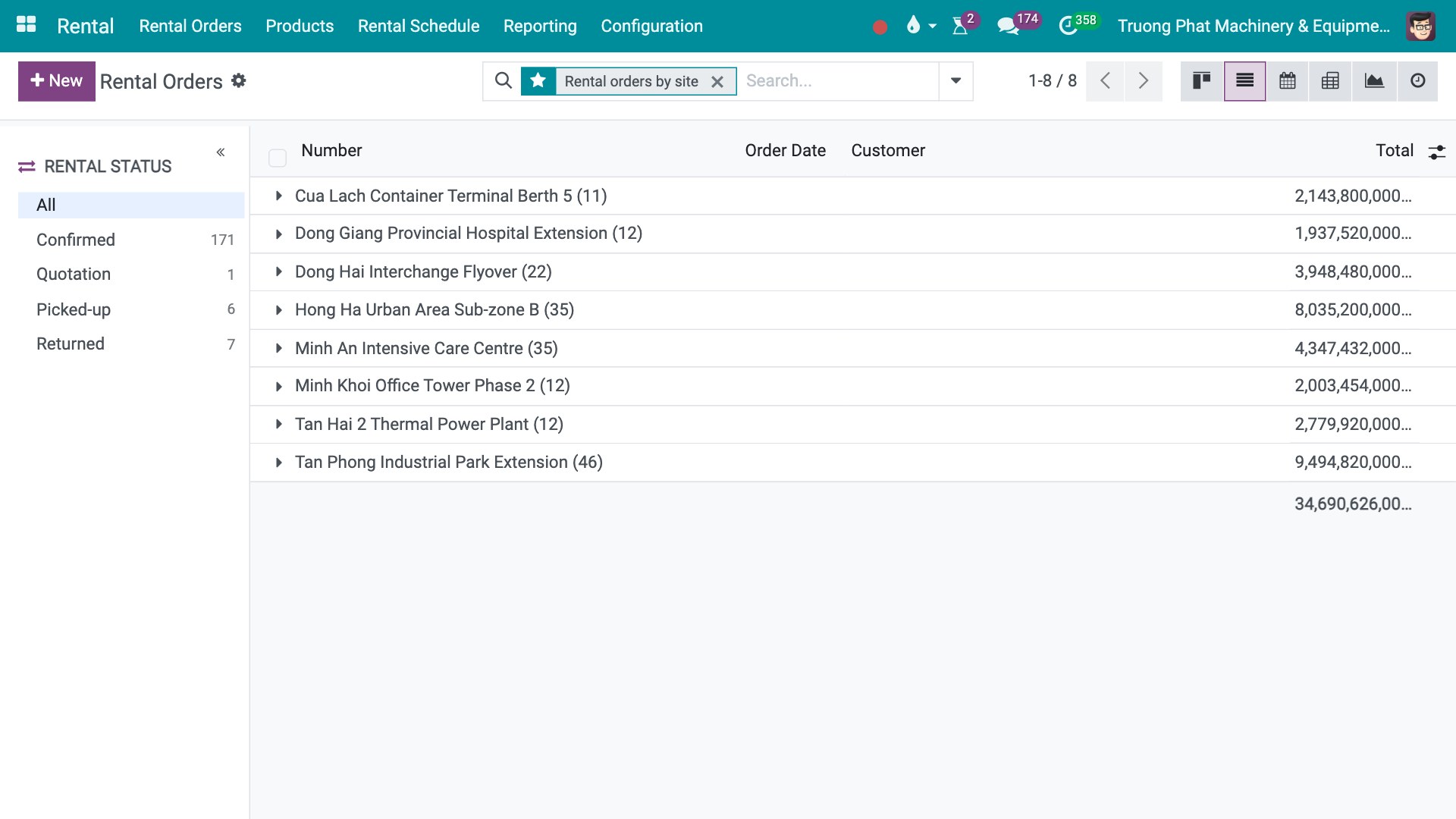This screenshot has width=1456, height=819.
Task: Click the red recording indicator dot
Action: [880, 27]
